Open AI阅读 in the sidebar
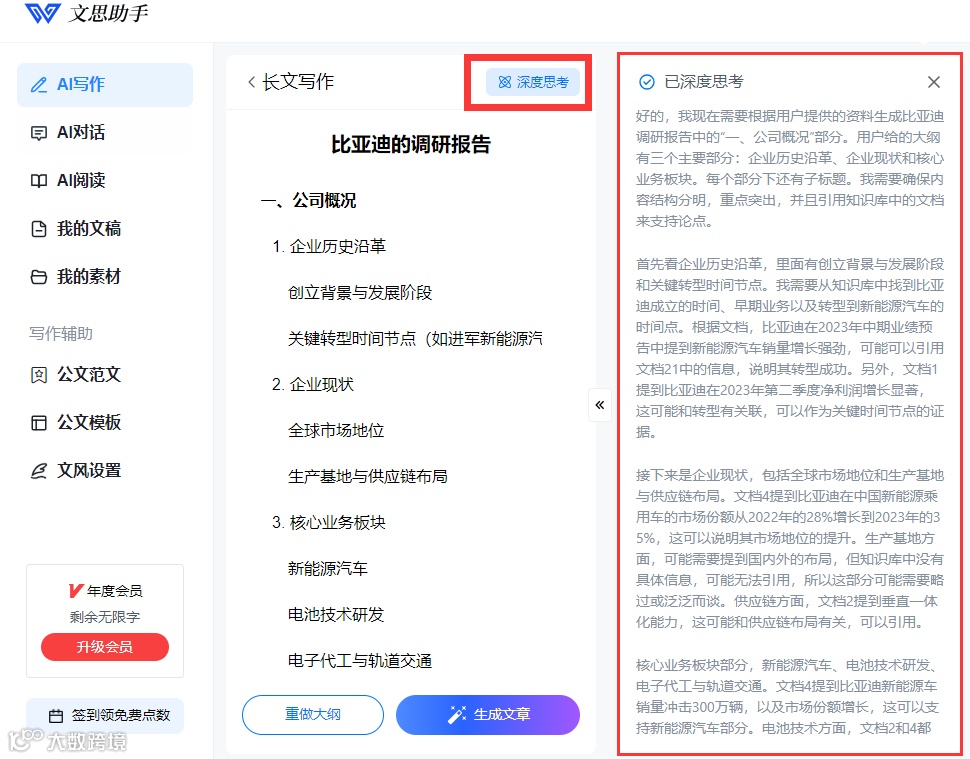 tap(105, 181)
